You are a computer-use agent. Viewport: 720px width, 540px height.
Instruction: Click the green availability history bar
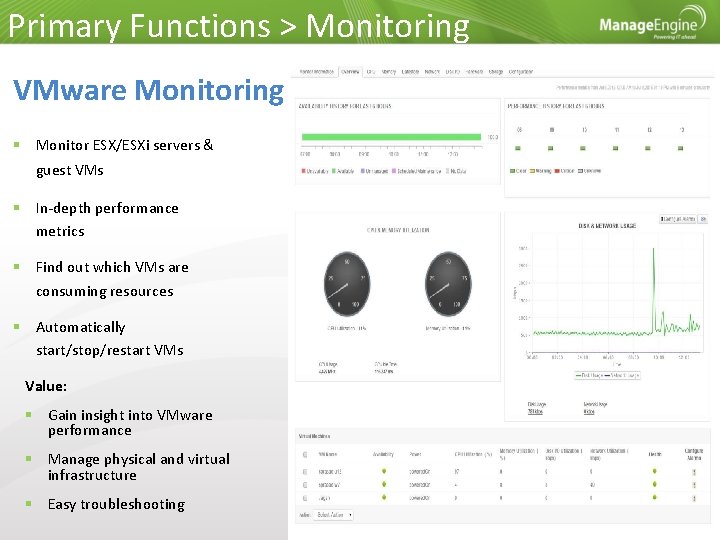(391, 137)
